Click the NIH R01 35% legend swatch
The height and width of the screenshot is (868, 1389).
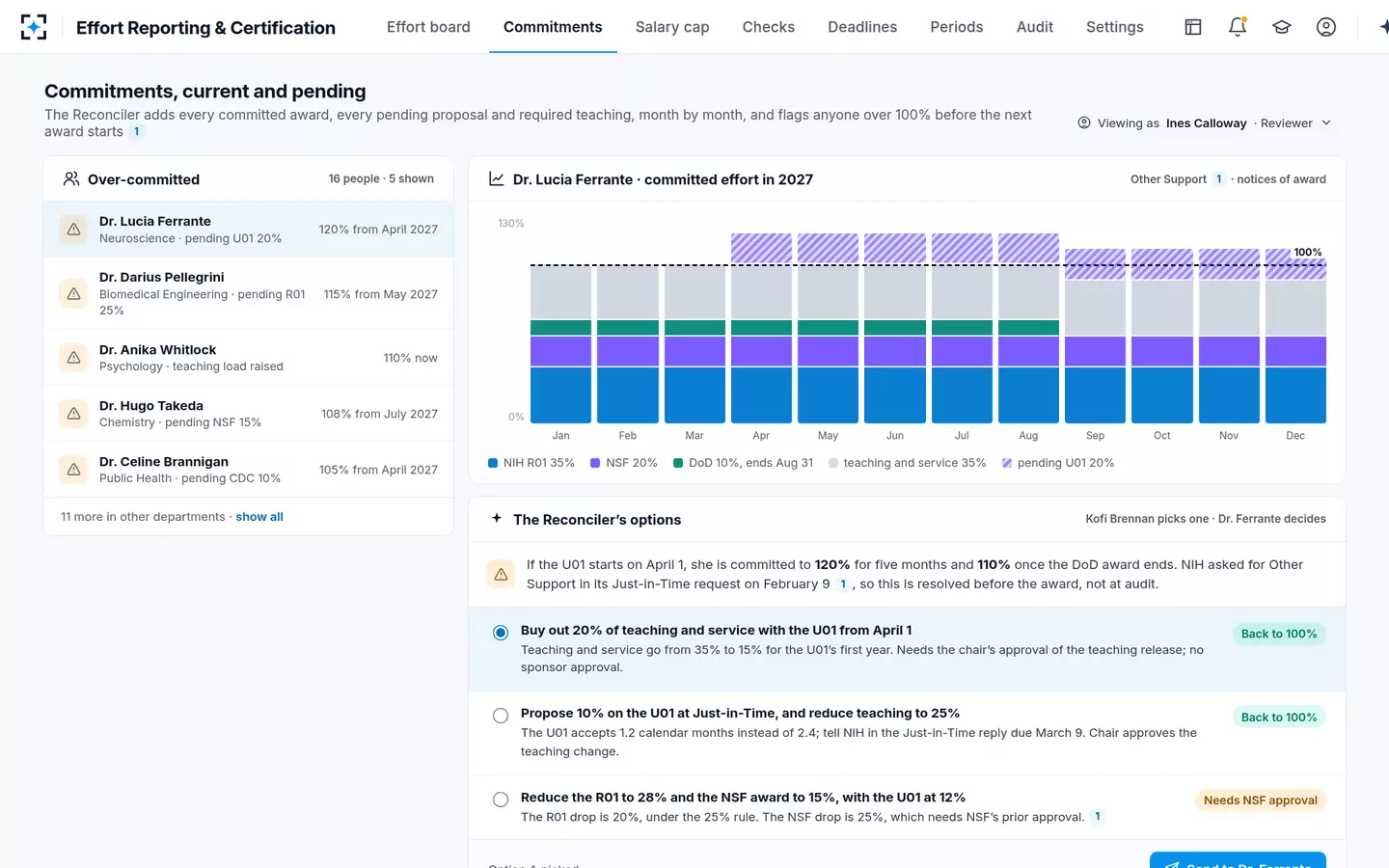(493, 463)
